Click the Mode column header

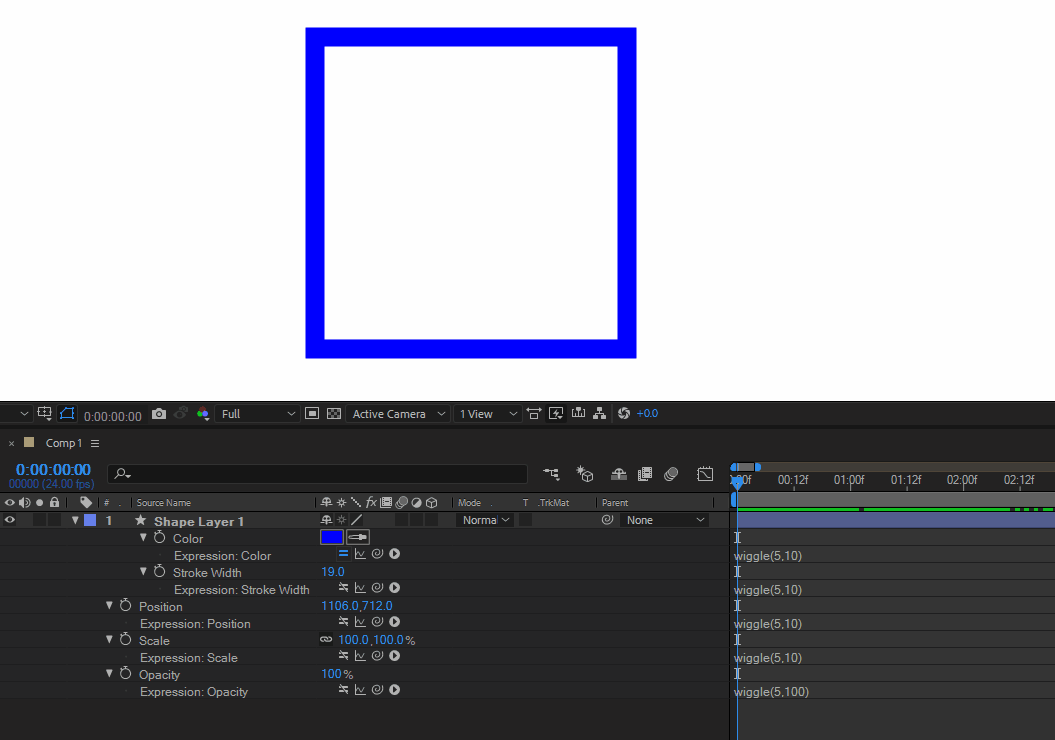470,503
